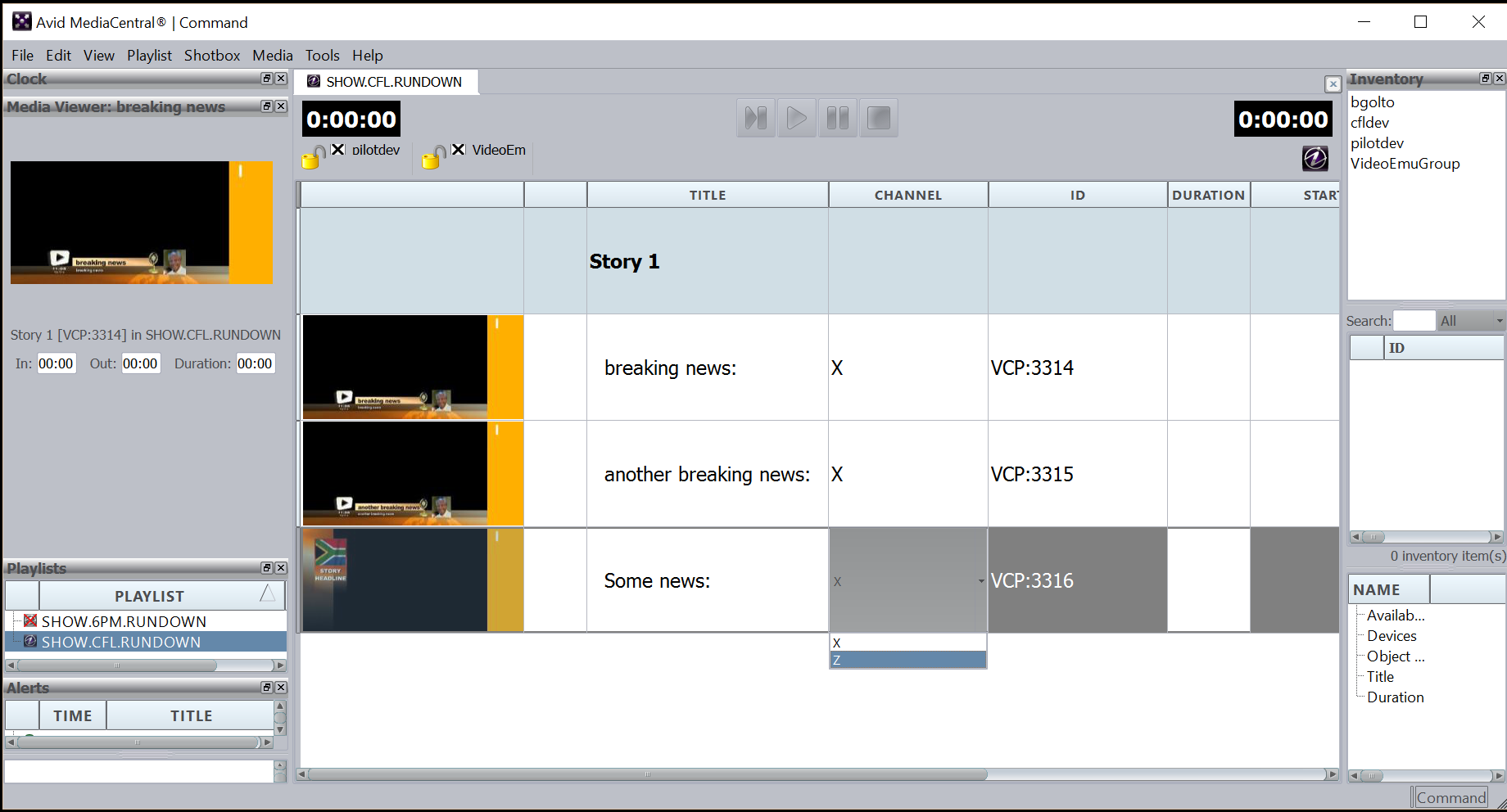
Task: Sort by the PLAYLIST column header
Action: 162,596
